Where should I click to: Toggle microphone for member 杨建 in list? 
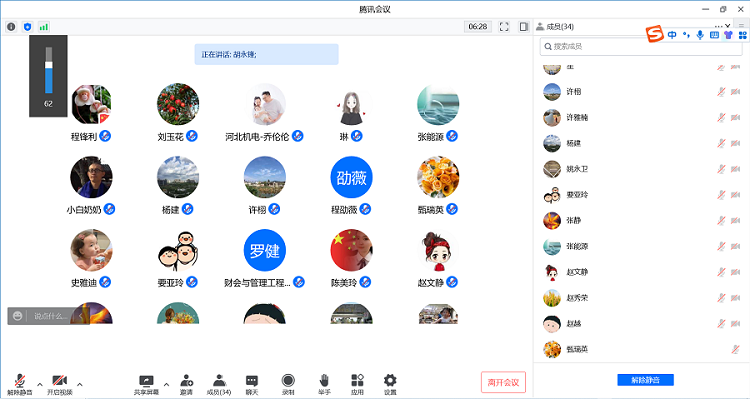pyautogui.click(x=721, y=144)
